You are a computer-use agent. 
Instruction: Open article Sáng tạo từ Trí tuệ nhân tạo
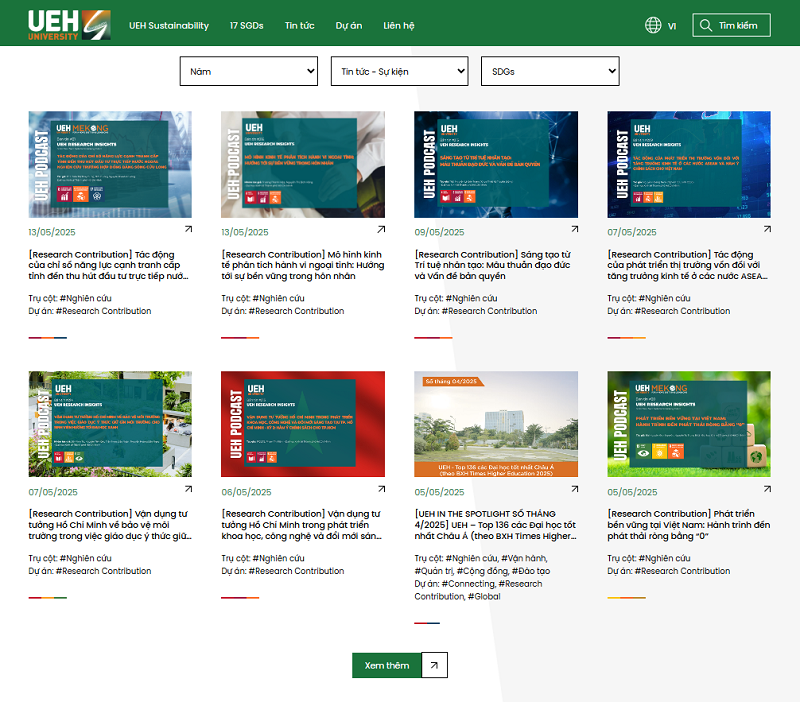point(492,265)
